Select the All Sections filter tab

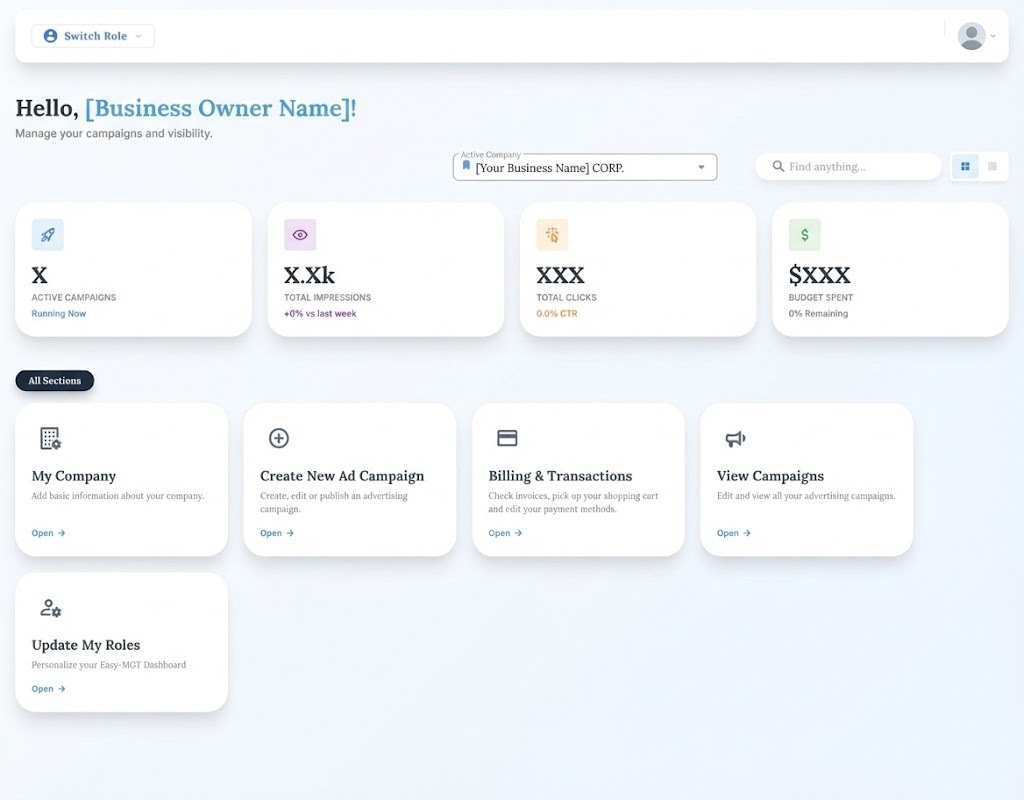tap(55, 381)
